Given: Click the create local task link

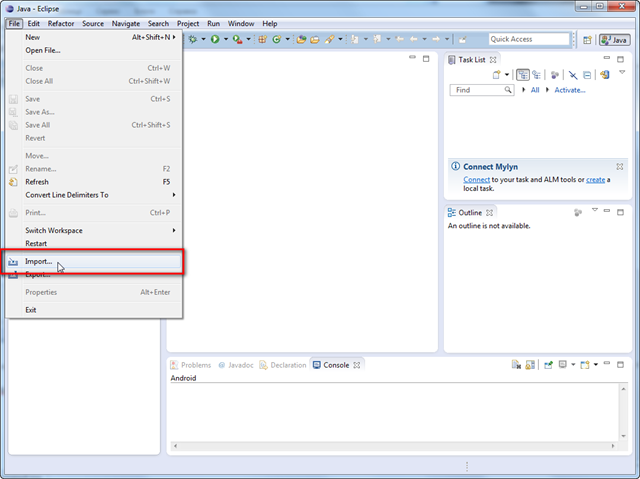Looking at the screenshot, I should 596,180.
